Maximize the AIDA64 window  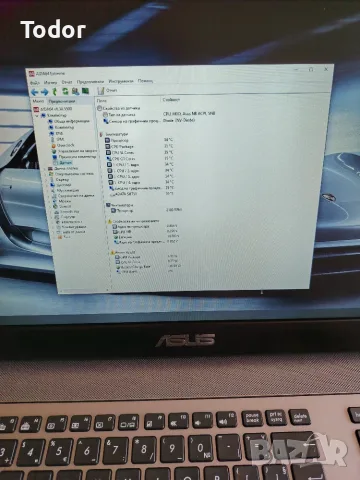coord(311,70)
